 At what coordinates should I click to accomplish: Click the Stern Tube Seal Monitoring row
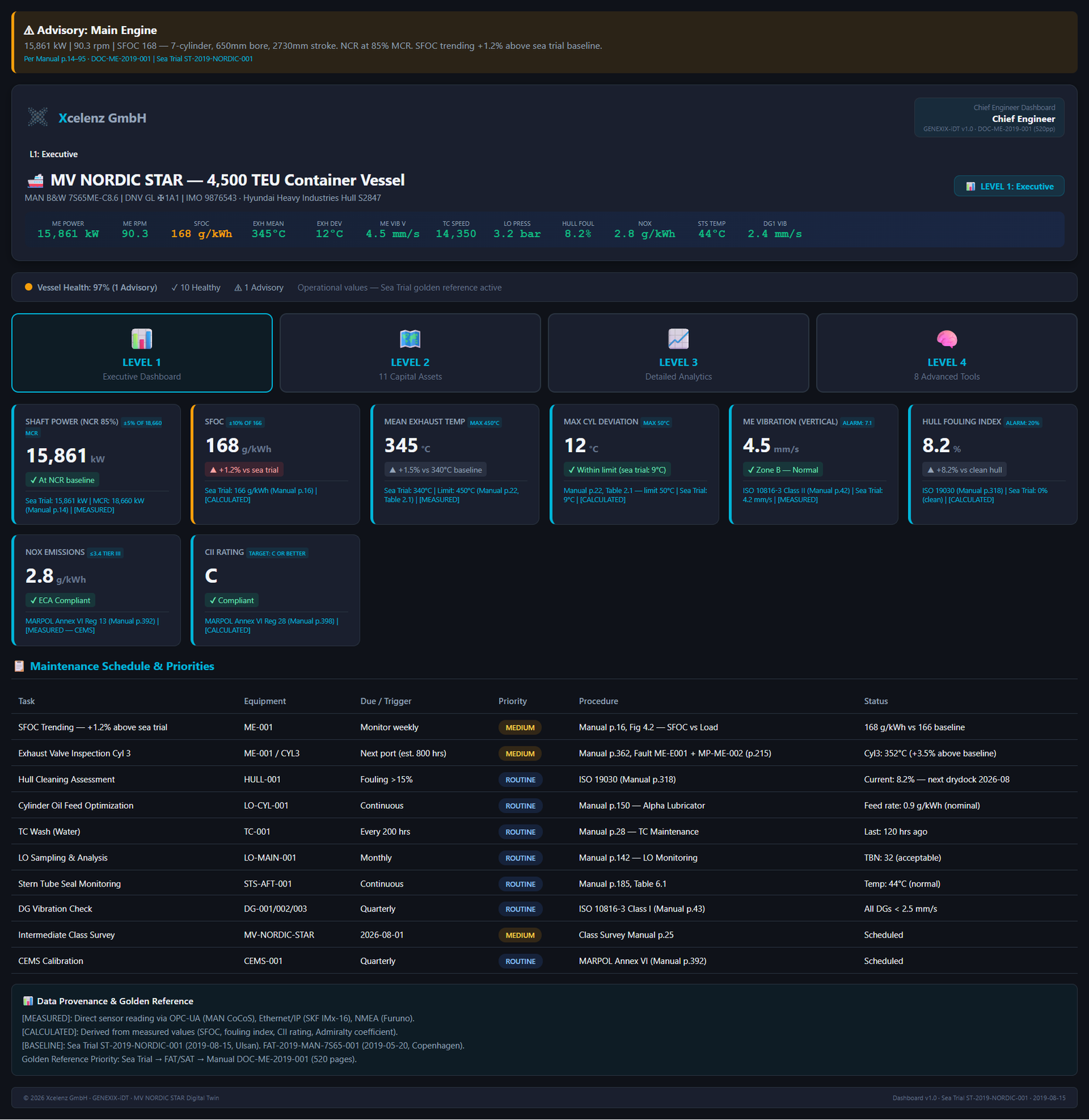click(x=544, y=884)
